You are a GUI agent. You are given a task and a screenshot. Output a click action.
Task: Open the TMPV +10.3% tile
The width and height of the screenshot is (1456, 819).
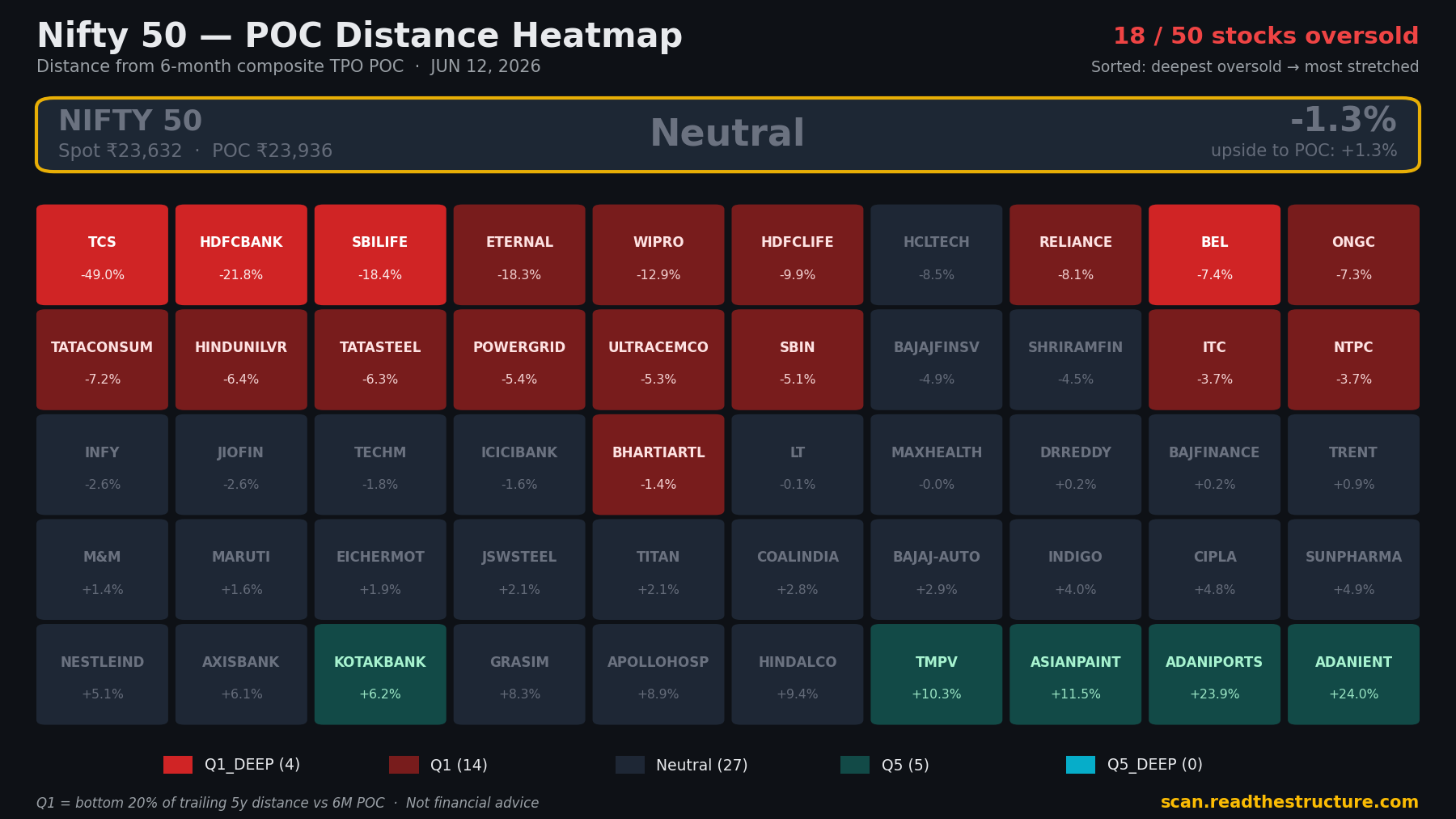(937, 674)
